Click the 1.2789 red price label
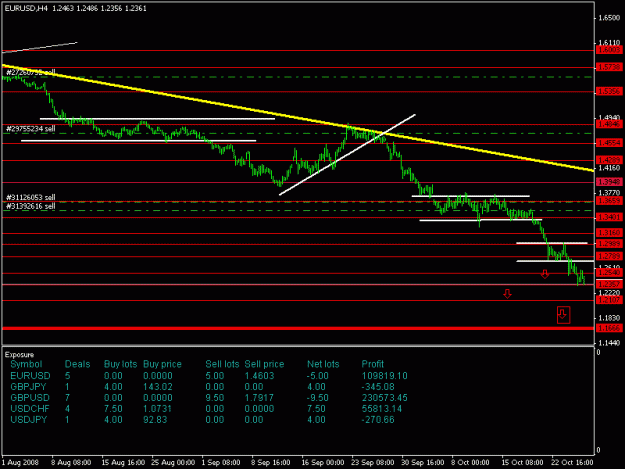Viewport: 625px width, 469px height. 609,256
